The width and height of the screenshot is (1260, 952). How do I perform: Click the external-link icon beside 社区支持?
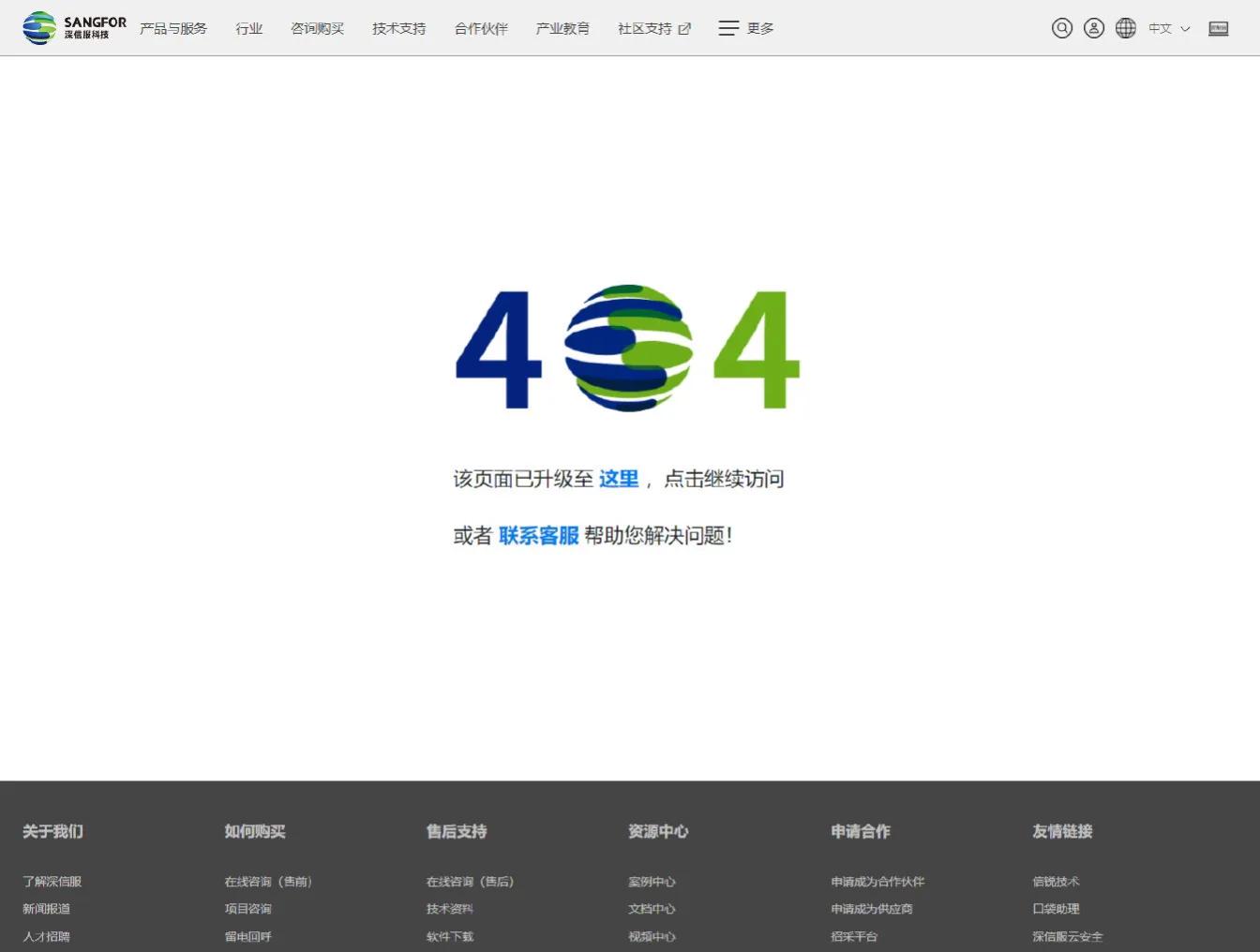tap(685, 28)
